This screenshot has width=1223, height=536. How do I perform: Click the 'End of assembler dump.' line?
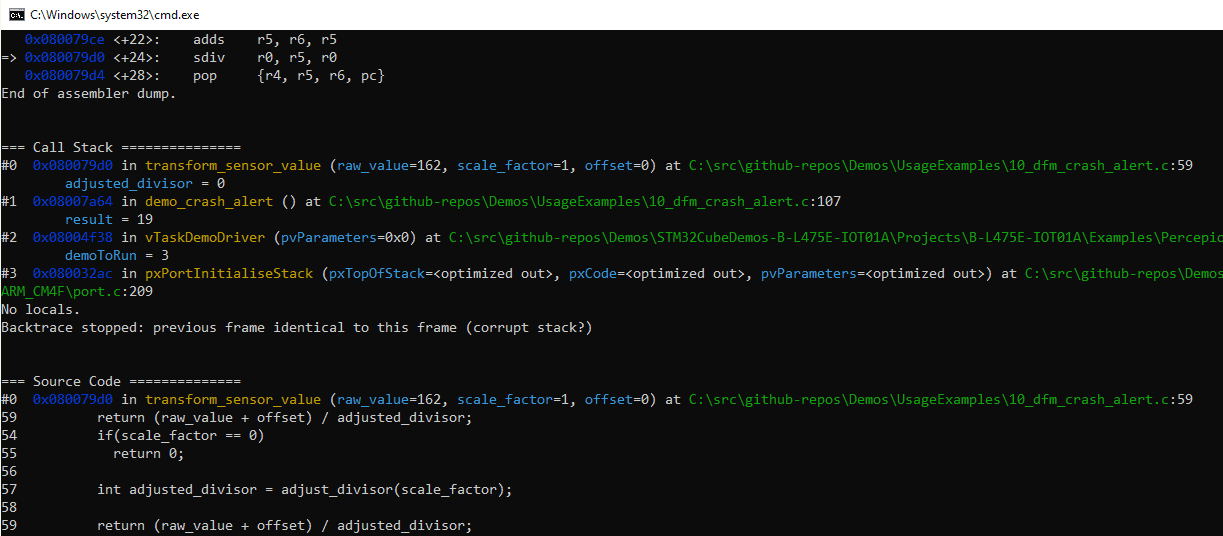[x=88, y=93]
